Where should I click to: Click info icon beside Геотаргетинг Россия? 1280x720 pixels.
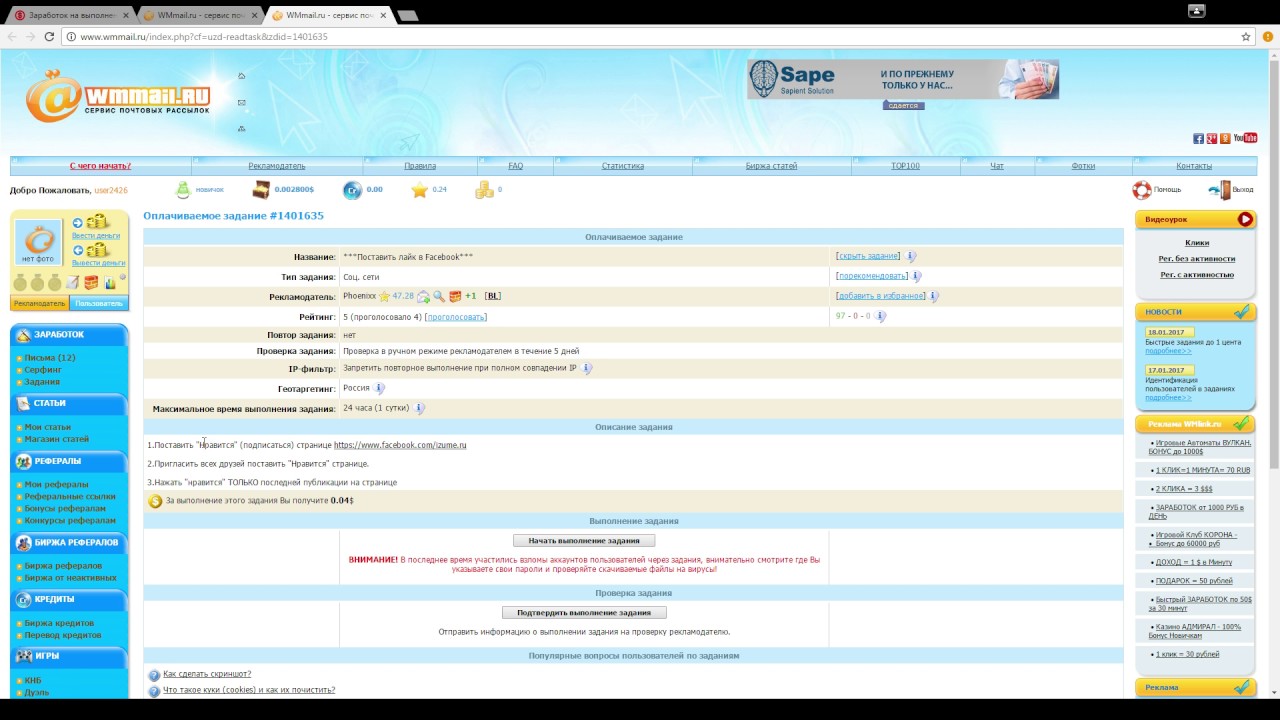[379, 388]
